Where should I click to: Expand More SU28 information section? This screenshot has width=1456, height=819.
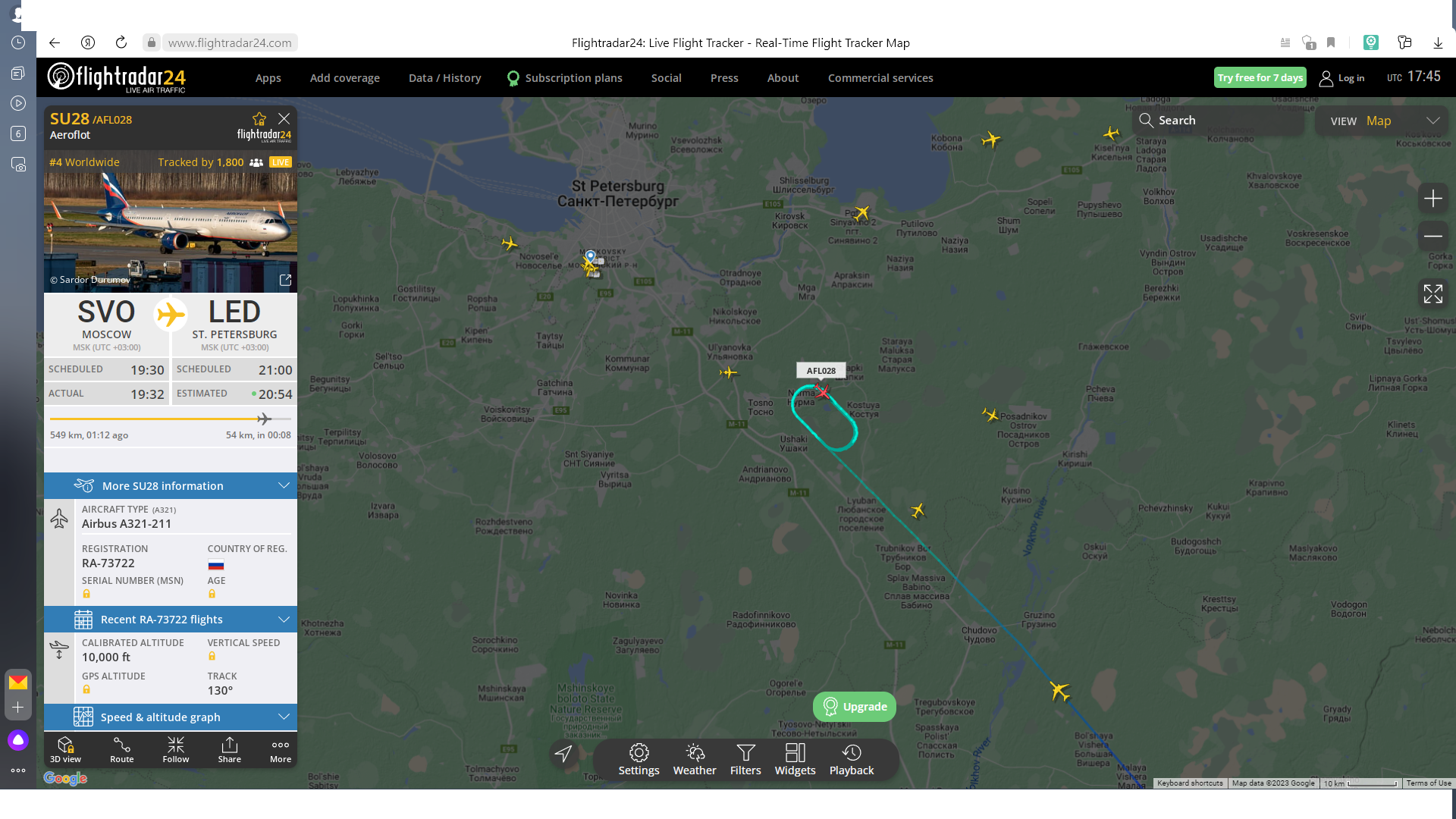pos(171,485)
